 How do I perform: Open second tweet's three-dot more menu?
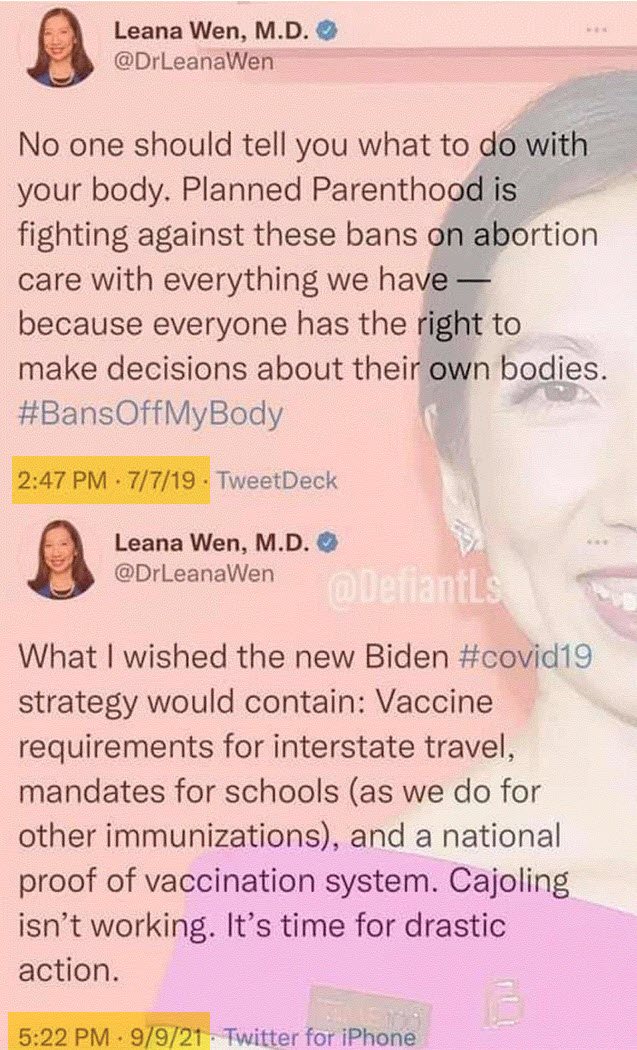tap(597, 541)
